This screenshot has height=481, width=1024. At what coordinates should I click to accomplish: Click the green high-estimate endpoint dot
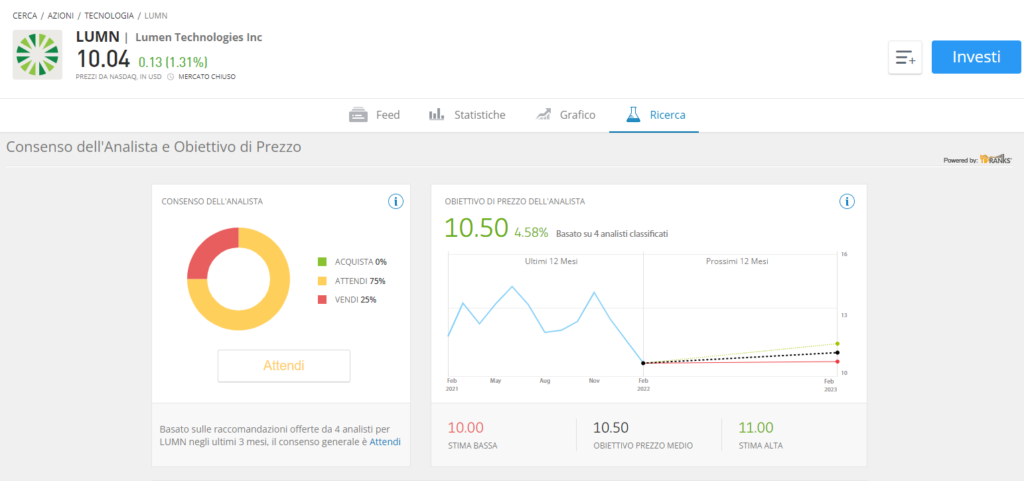(837, 343)
